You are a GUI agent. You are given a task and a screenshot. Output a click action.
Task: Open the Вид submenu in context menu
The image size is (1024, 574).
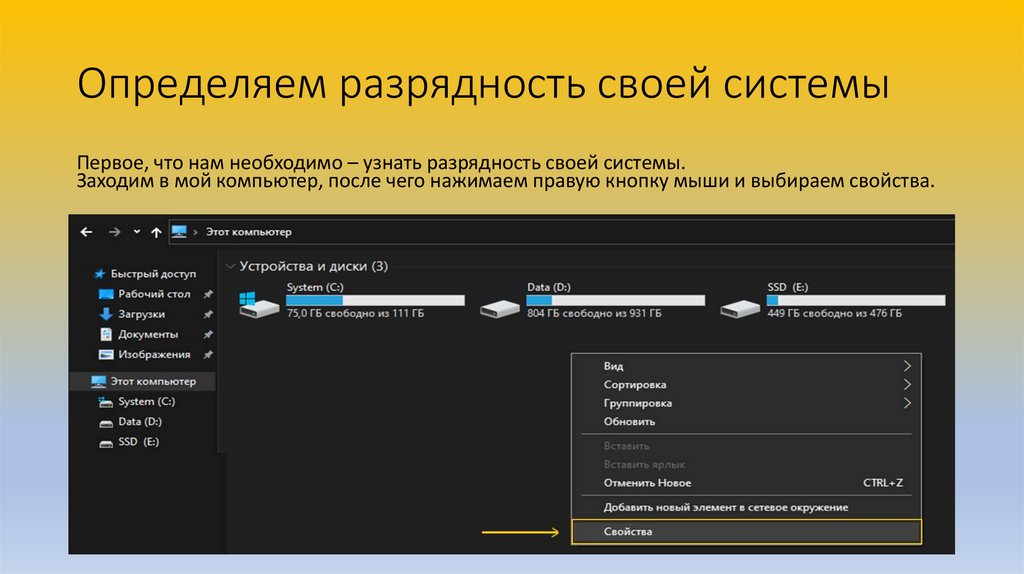pyautogui.click(x=746, y=366)
